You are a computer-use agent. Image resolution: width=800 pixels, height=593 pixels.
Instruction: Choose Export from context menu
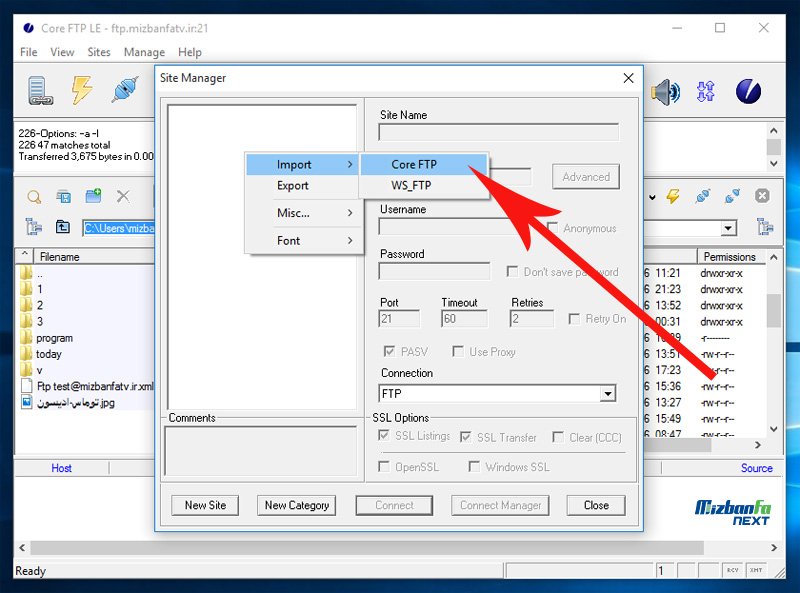293,185
